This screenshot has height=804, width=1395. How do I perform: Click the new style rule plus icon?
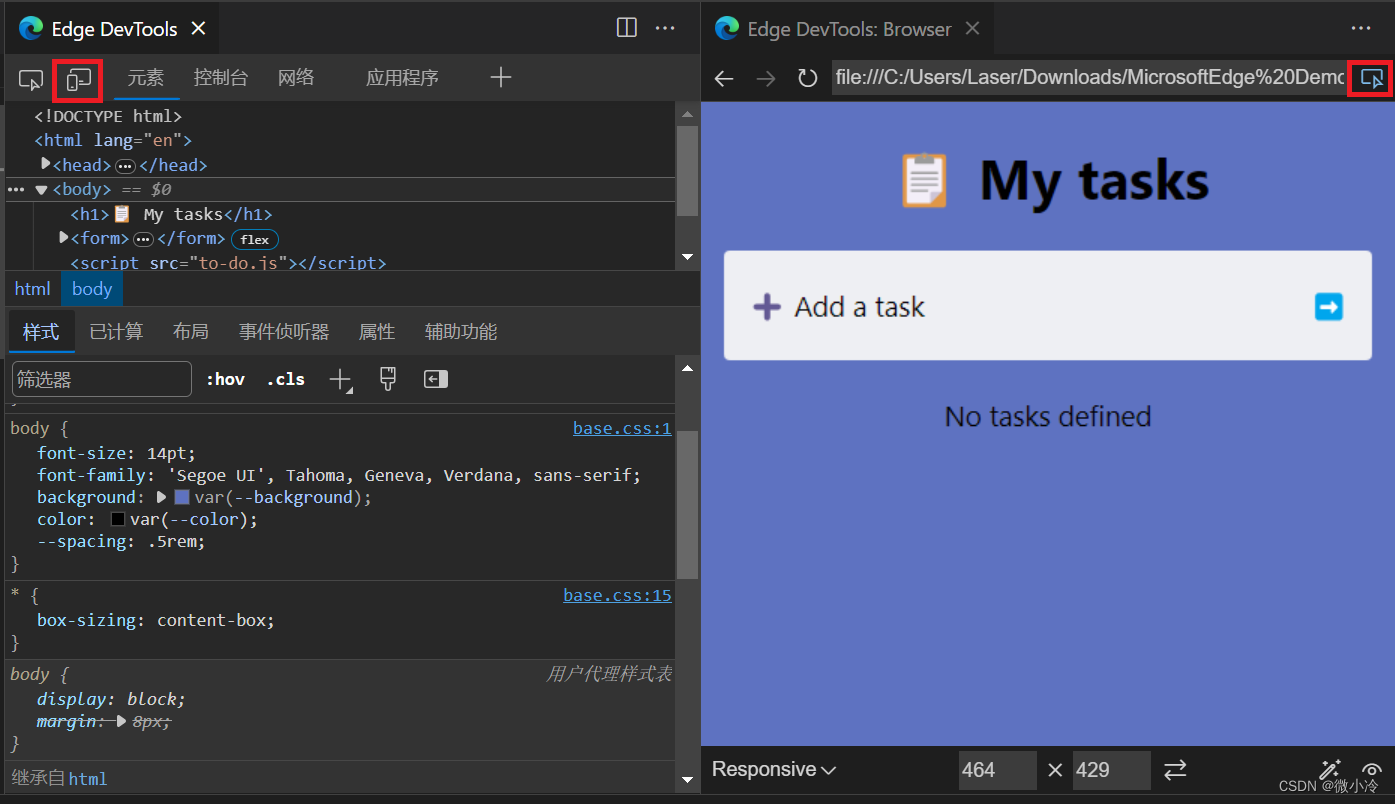click(338, 379)
